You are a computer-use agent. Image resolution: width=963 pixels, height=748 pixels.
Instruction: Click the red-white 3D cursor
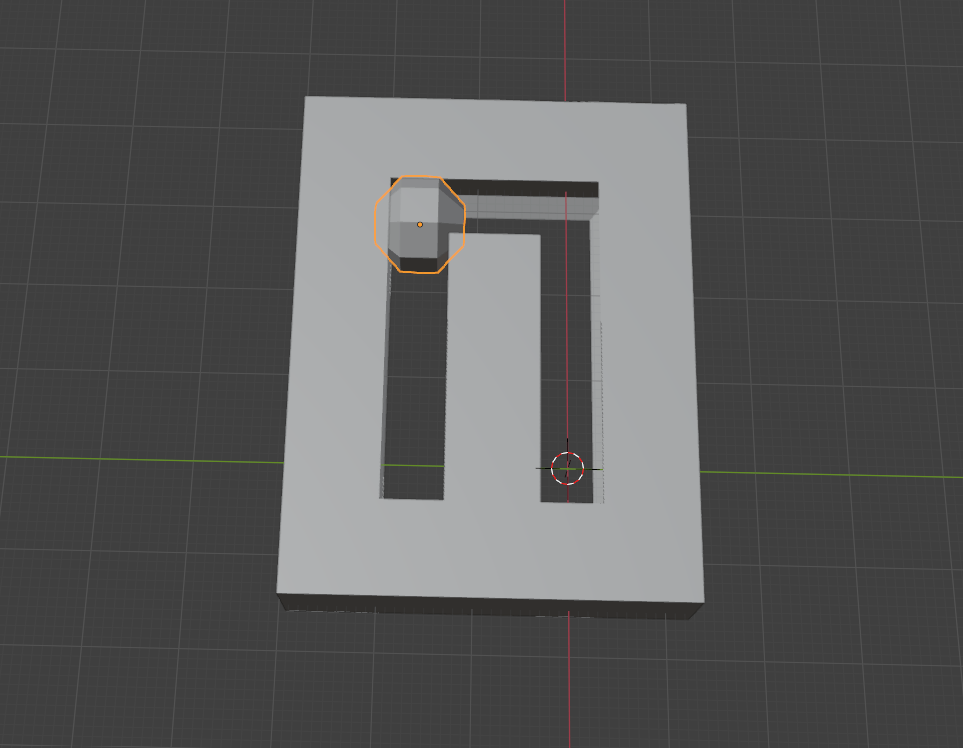[567, 467]
